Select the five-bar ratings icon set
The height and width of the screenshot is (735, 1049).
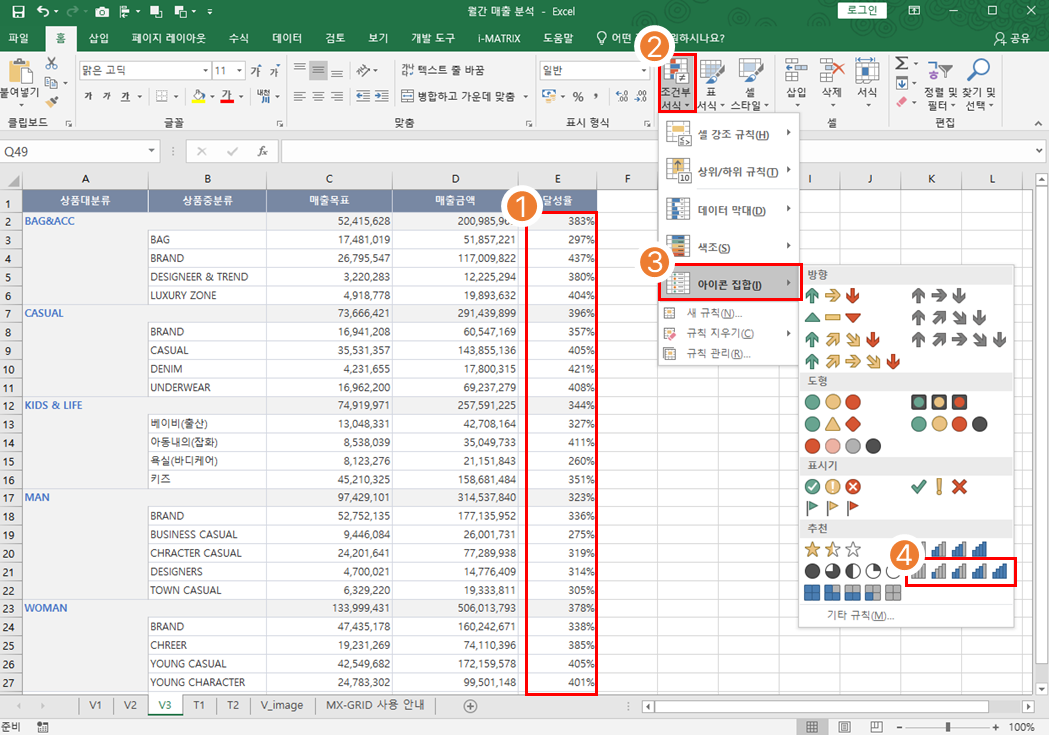click(x=961, y=571)
